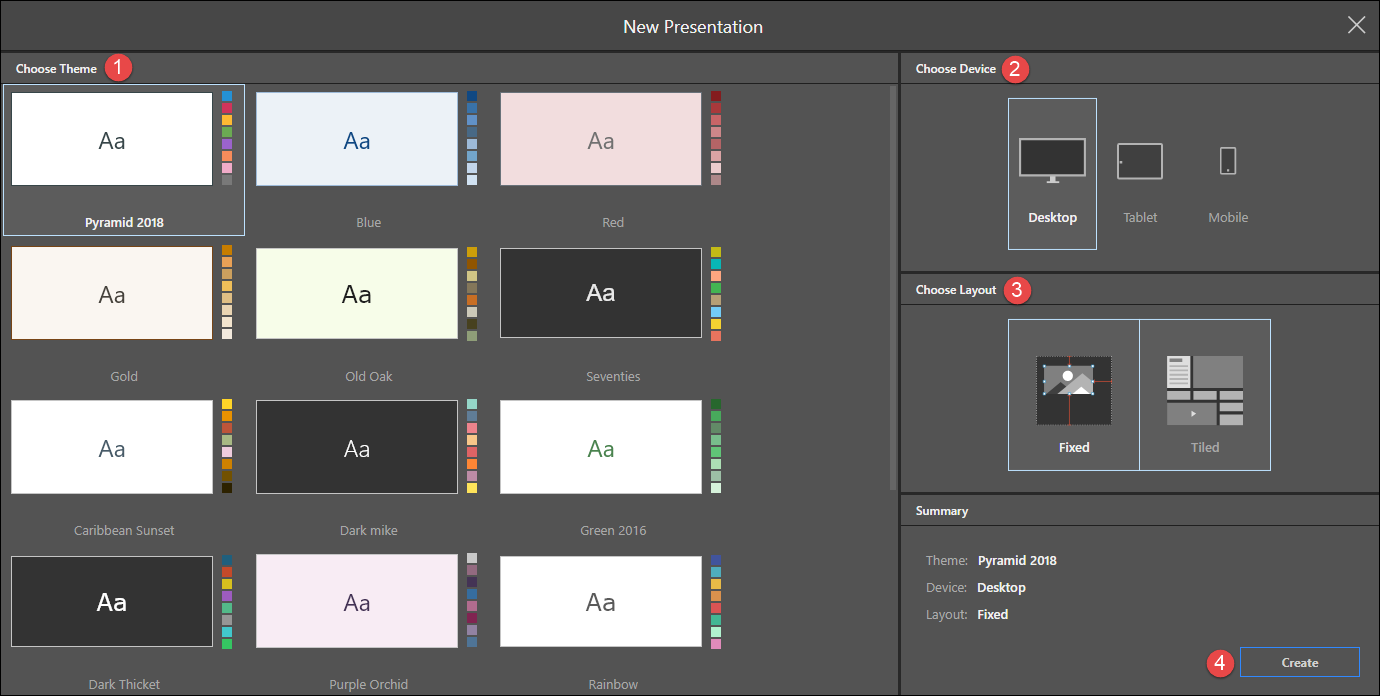Choose the Dark Thicket theme preview
Viewport: 1380px width, 696px height.
111,601
